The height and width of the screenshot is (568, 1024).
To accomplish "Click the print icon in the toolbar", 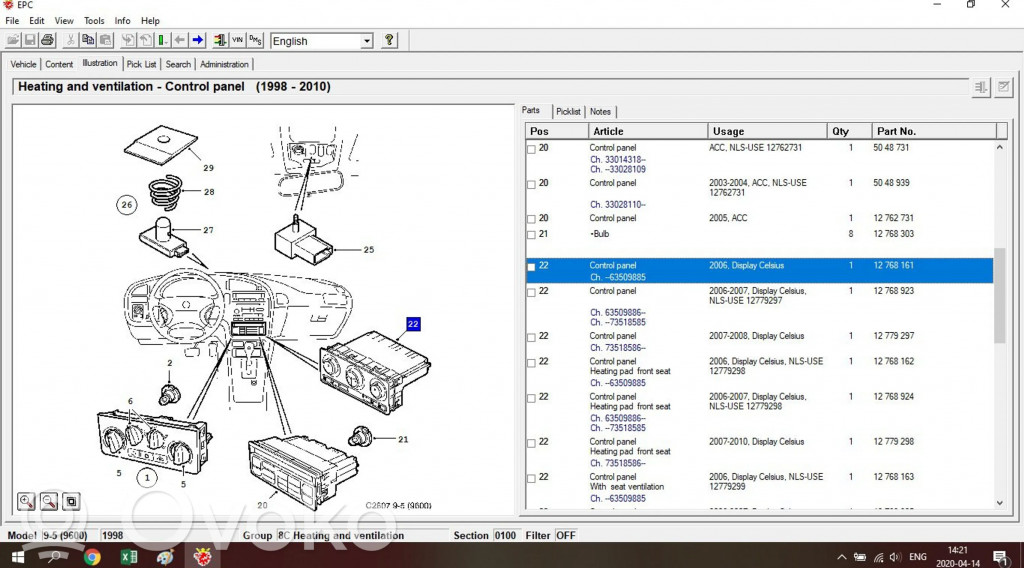I will coord(47,40).
